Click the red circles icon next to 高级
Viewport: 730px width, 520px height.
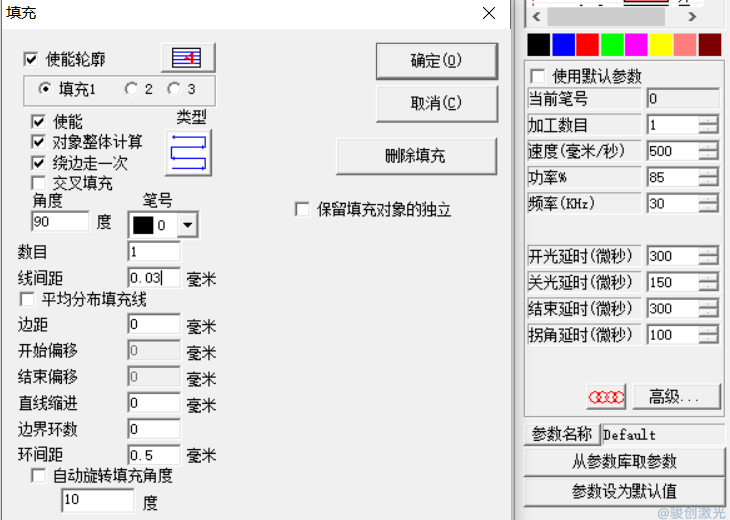pos(606,397)
